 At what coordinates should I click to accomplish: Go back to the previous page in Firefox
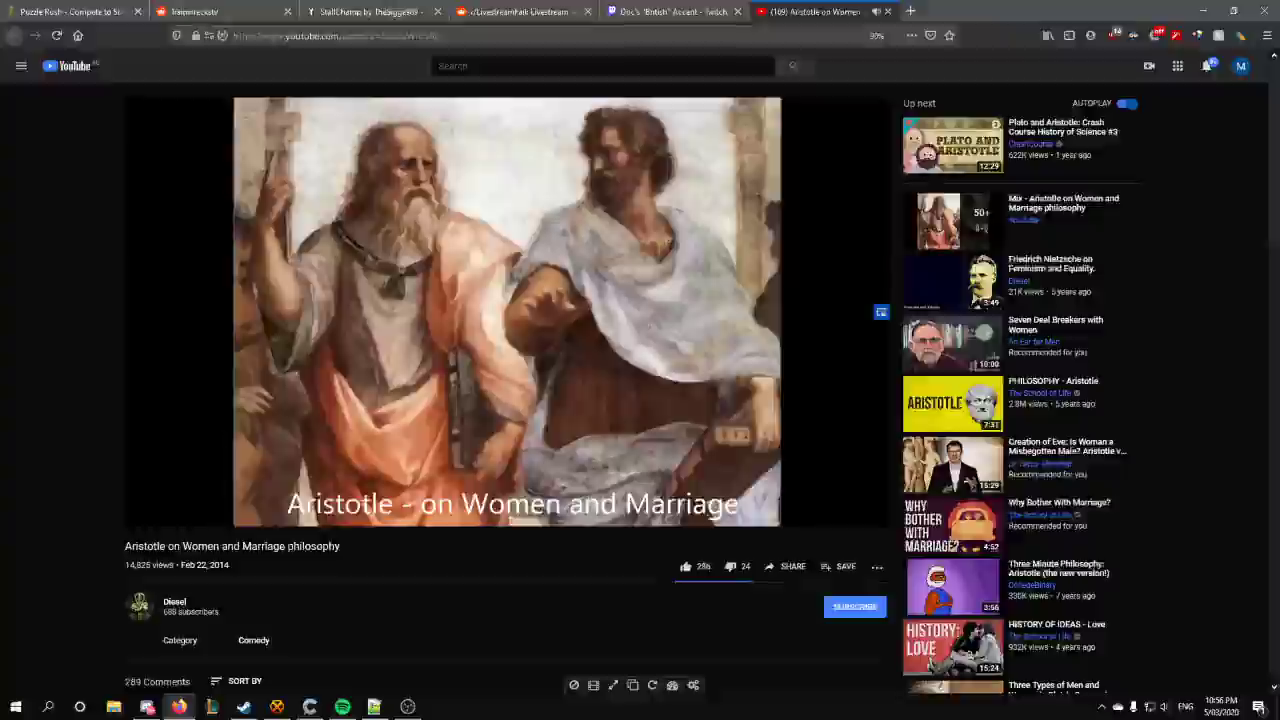(x=13, y=36)
